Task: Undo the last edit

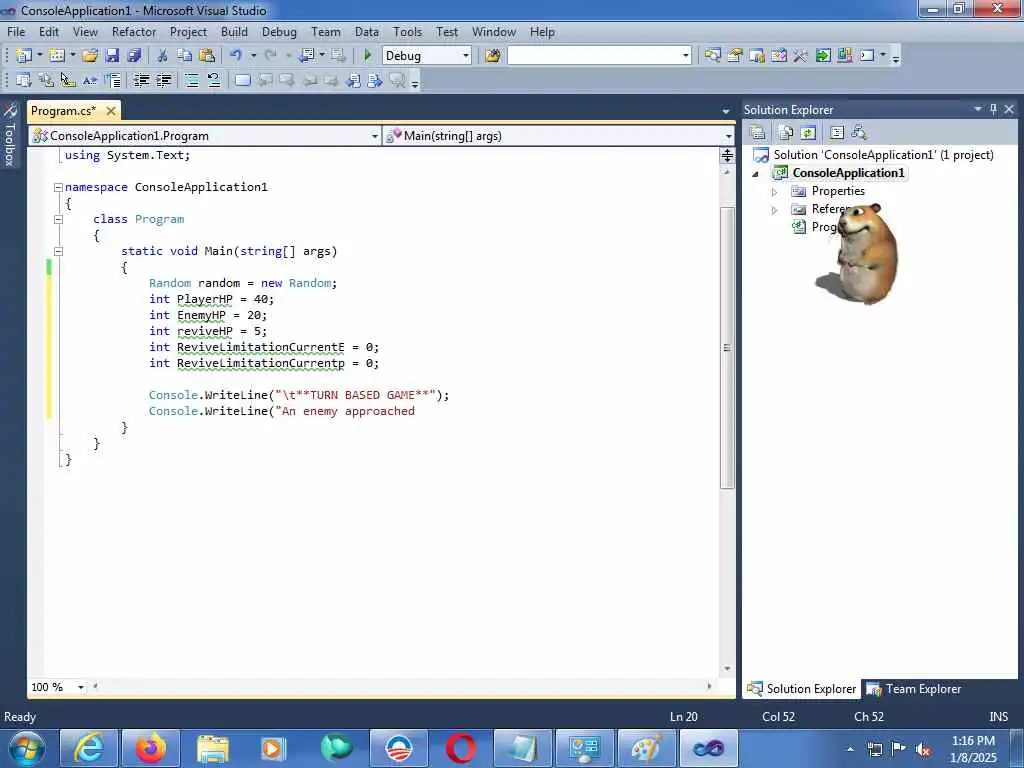Action: pyautogui.click(x=236, y=56)
